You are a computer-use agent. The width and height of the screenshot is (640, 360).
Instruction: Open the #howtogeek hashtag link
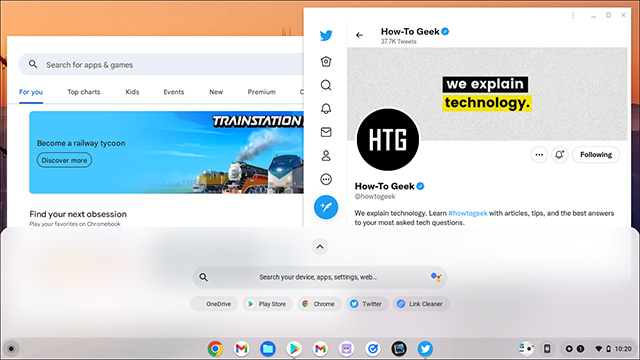[x=468, y=213]
